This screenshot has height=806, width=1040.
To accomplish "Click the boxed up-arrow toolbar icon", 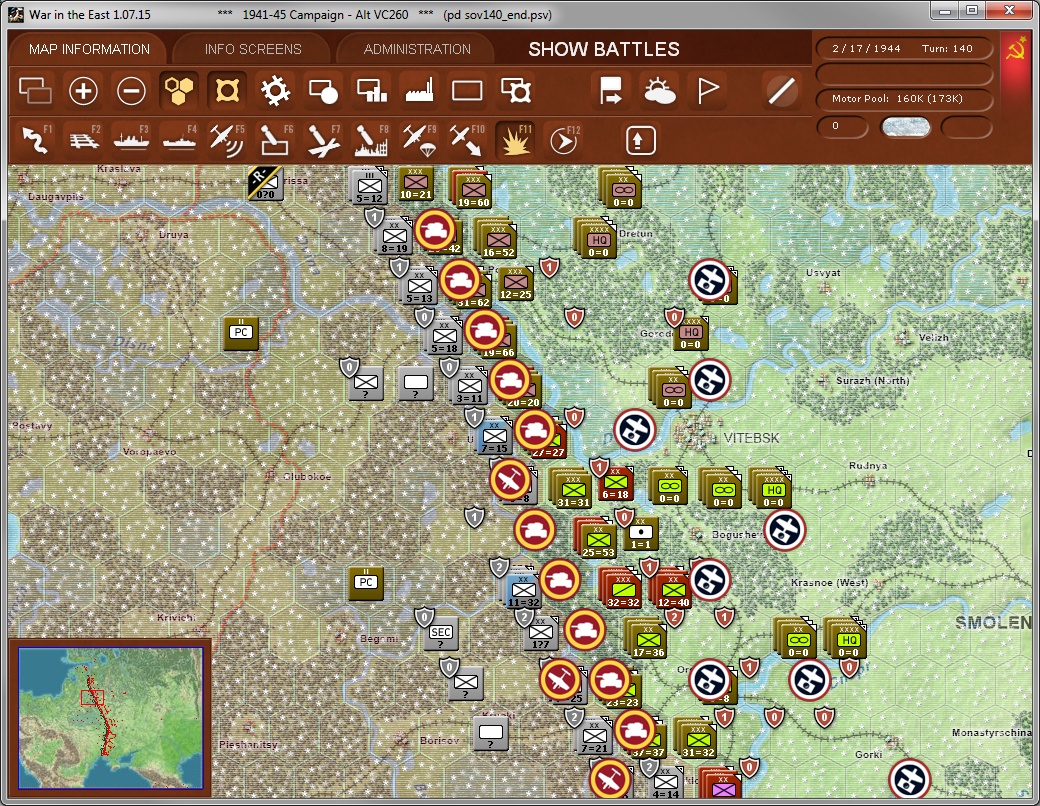I will tap(640, 140).
